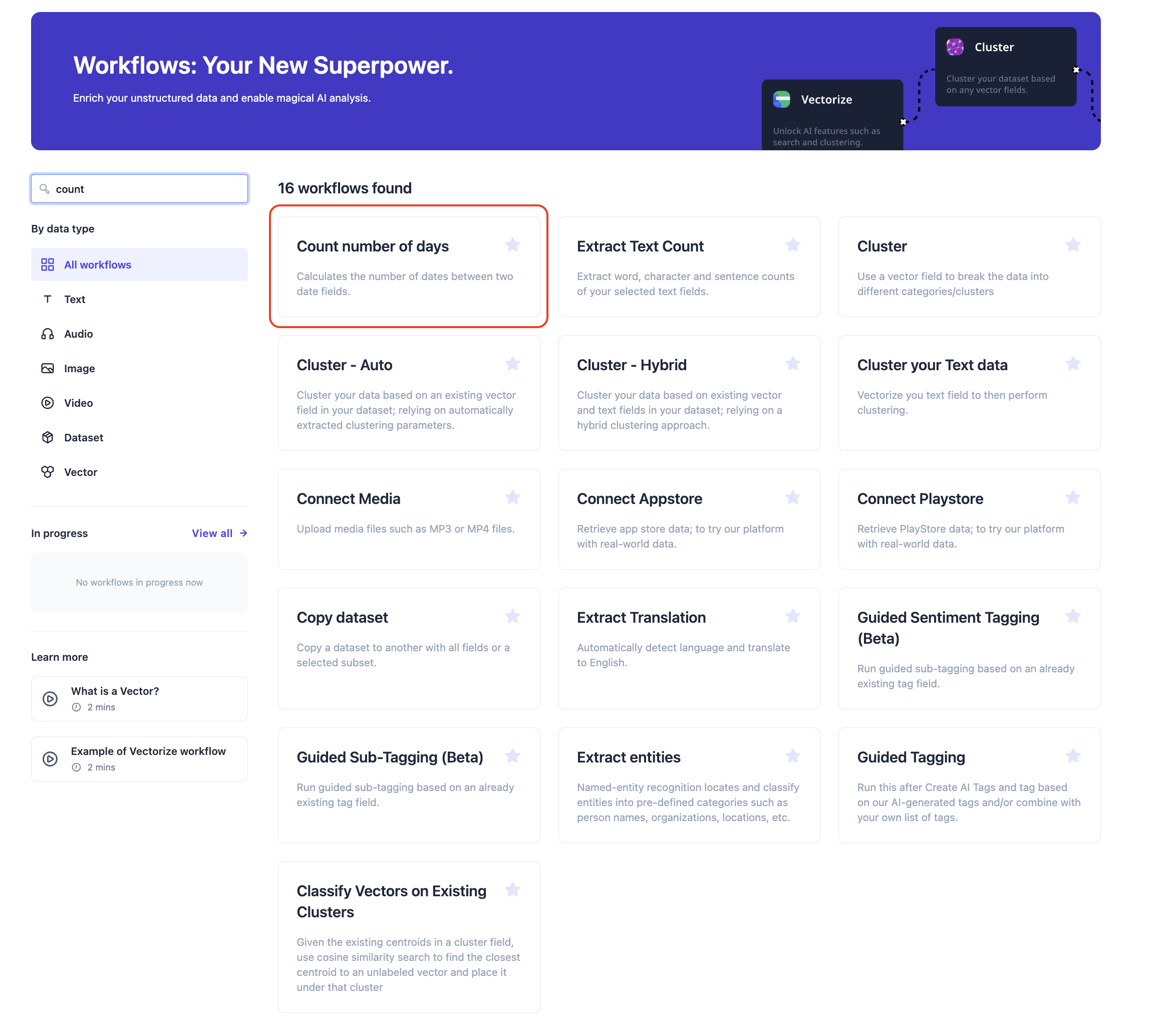Click the All workflows grid icon
The height and width of the screenshot is (1030, 1176).
(x=48, y=265)
